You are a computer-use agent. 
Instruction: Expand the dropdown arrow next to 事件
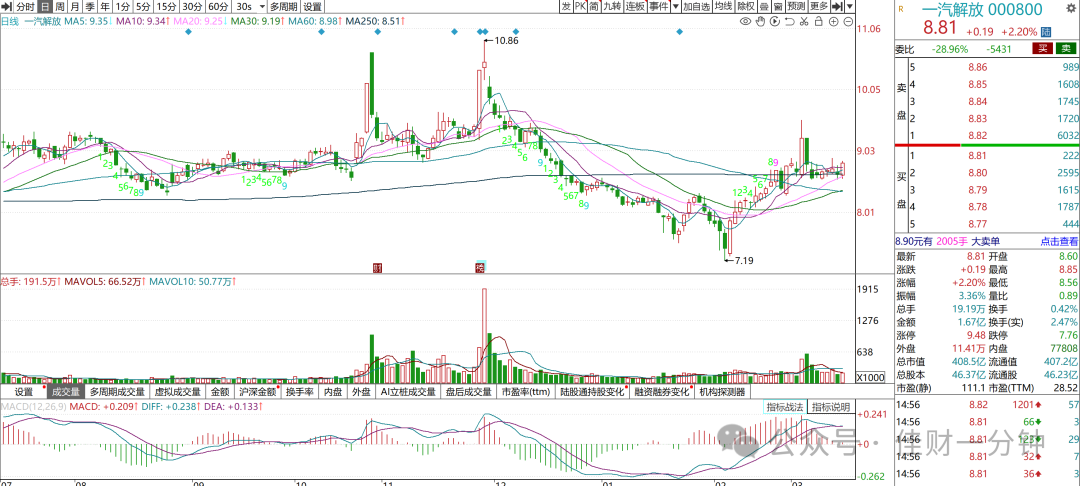[676, 6]
